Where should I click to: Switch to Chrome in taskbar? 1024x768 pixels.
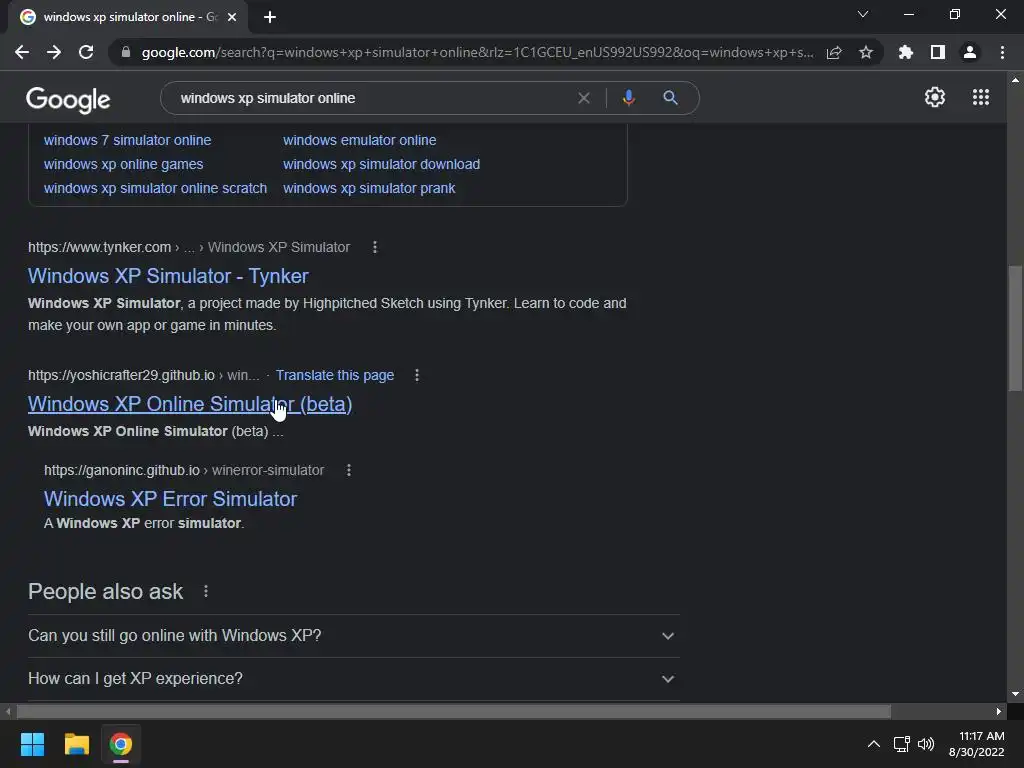coord(121,744)
